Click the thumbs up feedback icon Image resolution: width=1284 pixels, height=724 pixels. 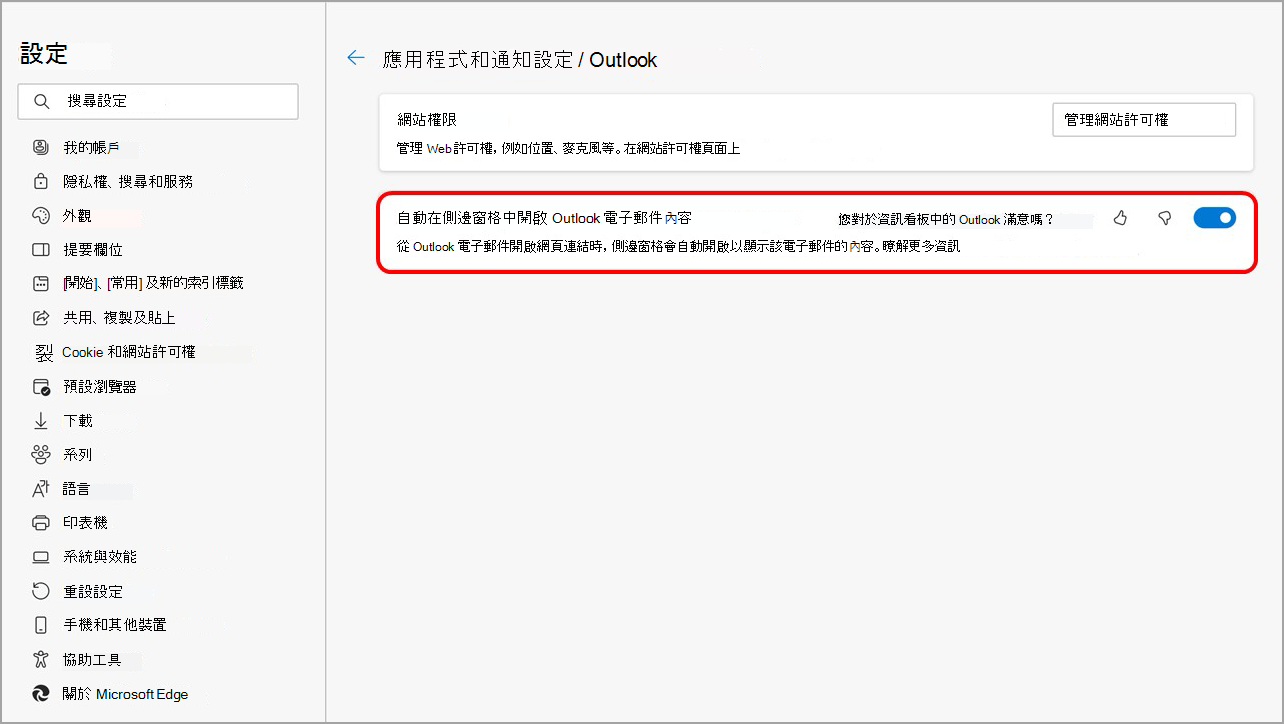(1120, 218)
